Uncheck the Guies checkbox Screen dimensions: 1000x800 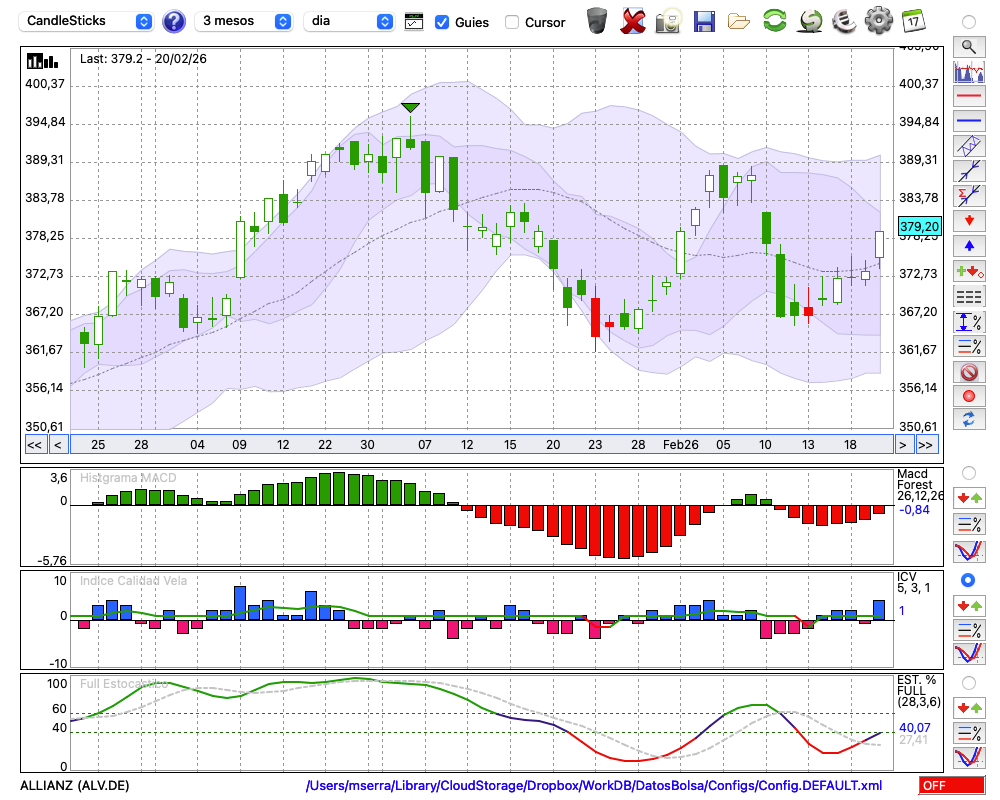click(x=442, y=22)
